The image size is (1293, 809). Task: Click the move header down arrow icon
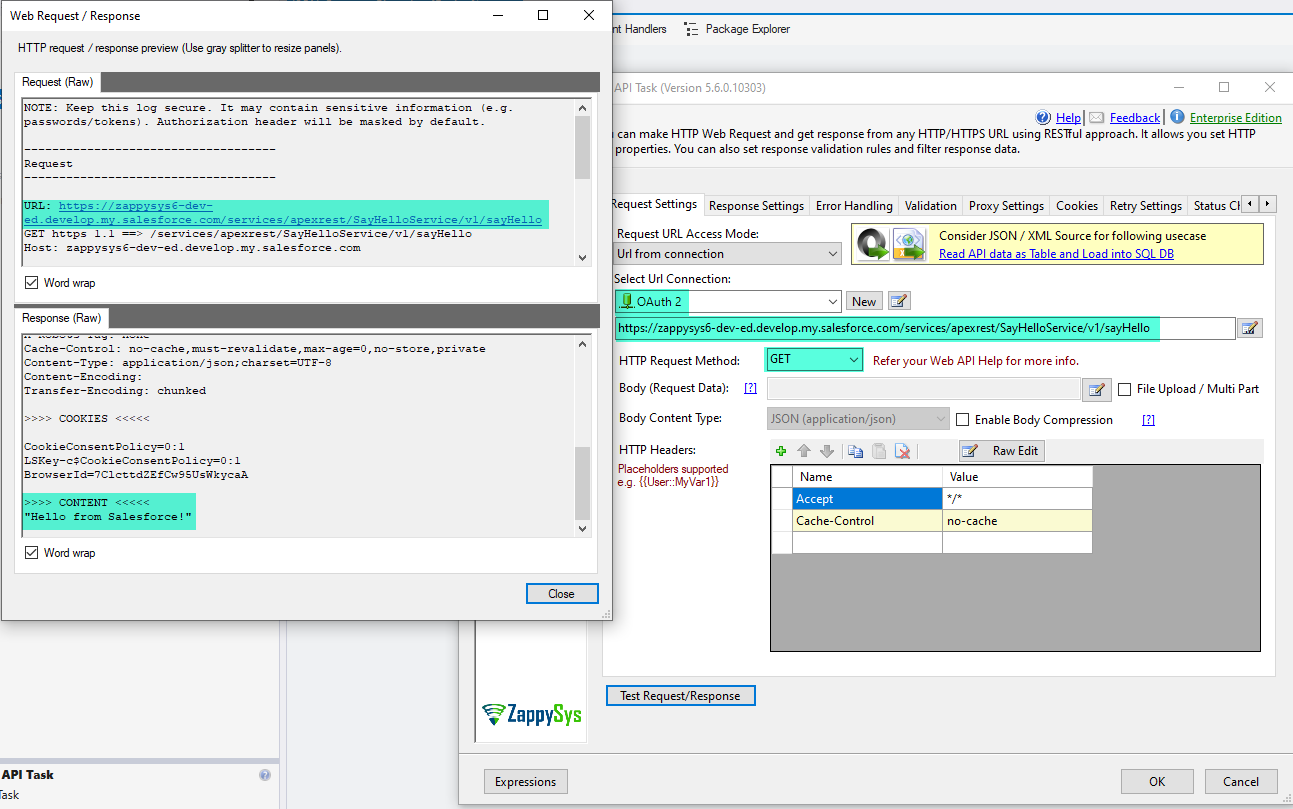pos(826,451)
